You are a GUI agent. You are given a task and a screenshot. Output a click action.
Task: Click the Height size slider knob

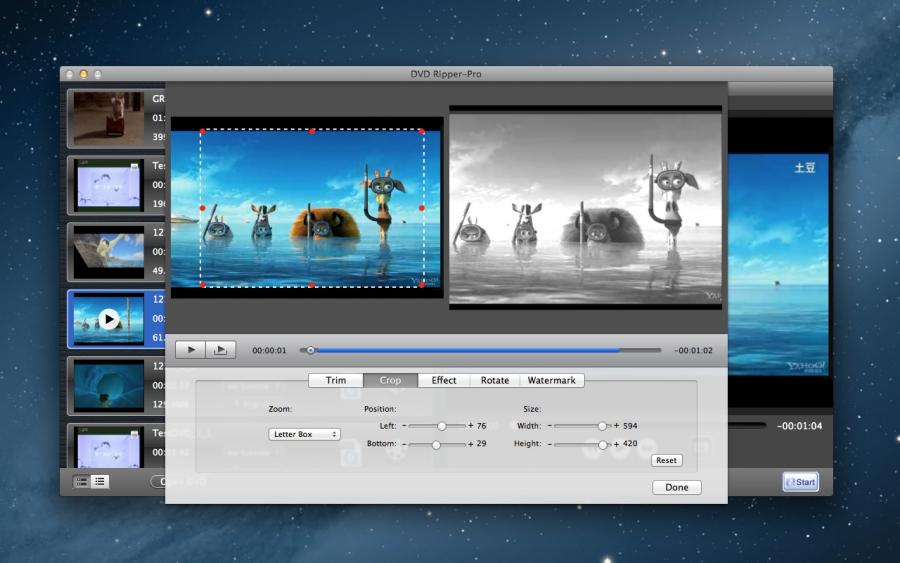pos(602,445)
